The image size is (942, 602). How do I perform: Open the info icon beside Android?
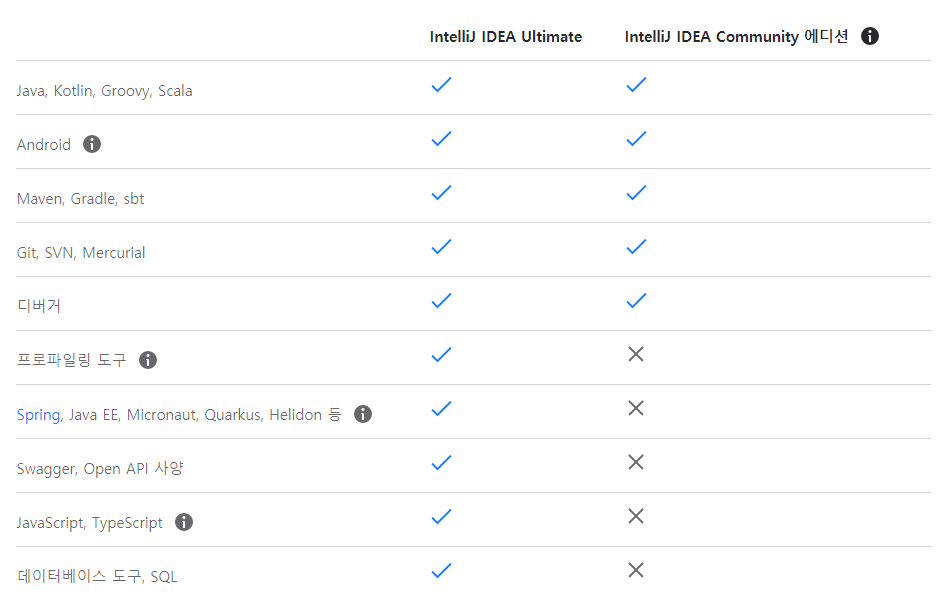pos(92,144)
